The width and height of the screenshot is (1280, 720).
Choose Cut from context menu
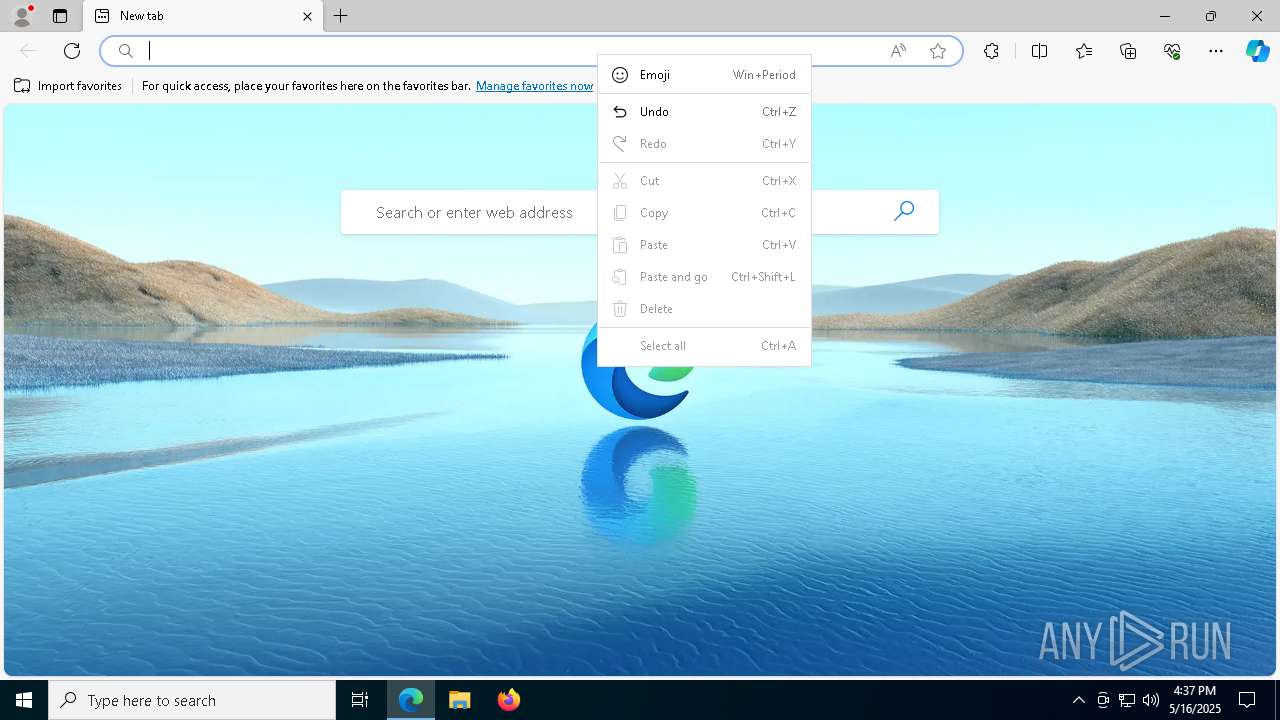click(704, 181)
